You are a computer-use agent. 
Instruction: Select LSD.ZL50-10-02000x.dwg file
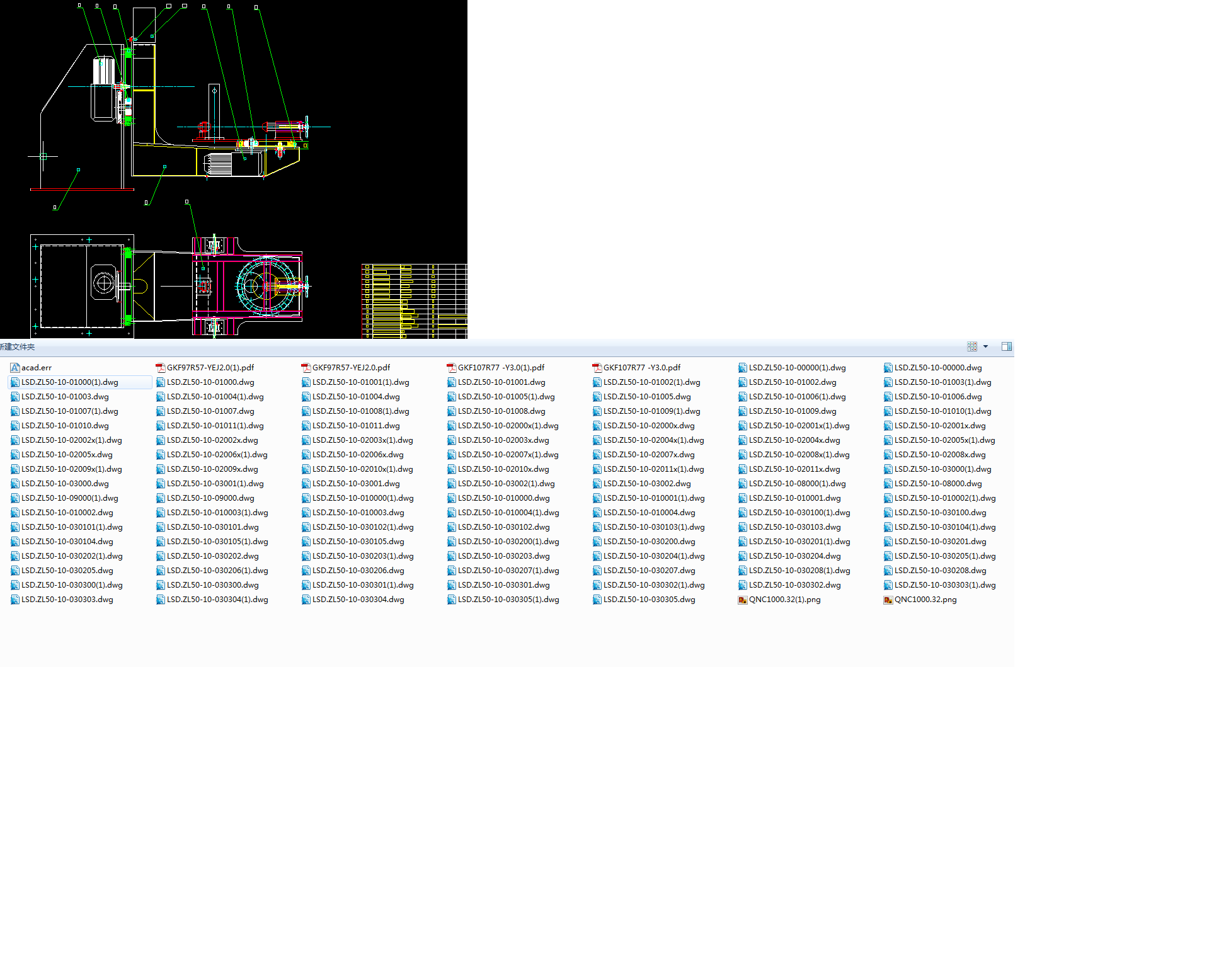pyautogui.click(x=649, y=426)
